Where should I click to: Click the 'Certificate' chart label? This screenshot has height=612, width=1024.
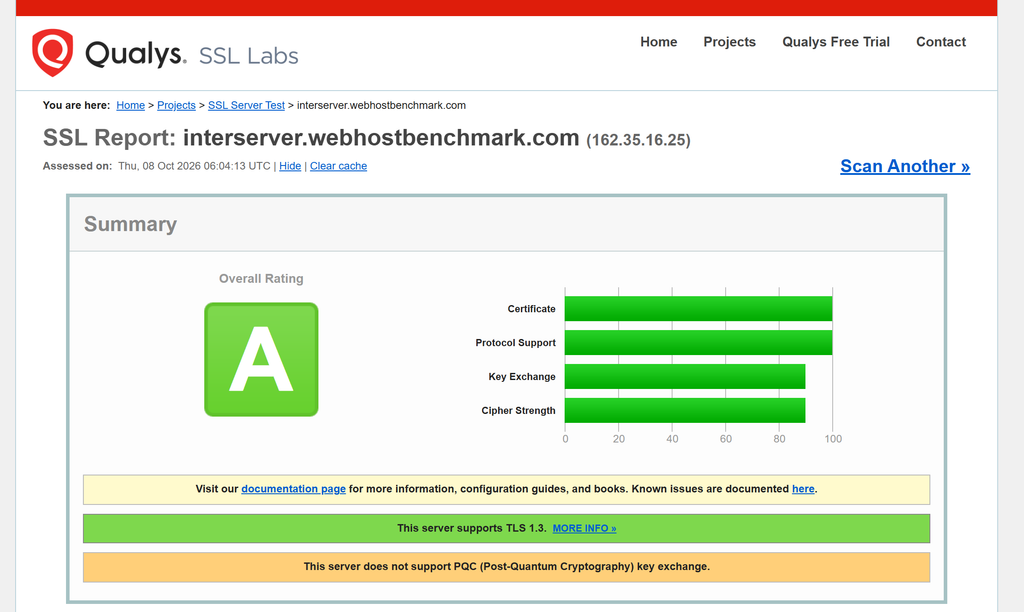(532, 309)
